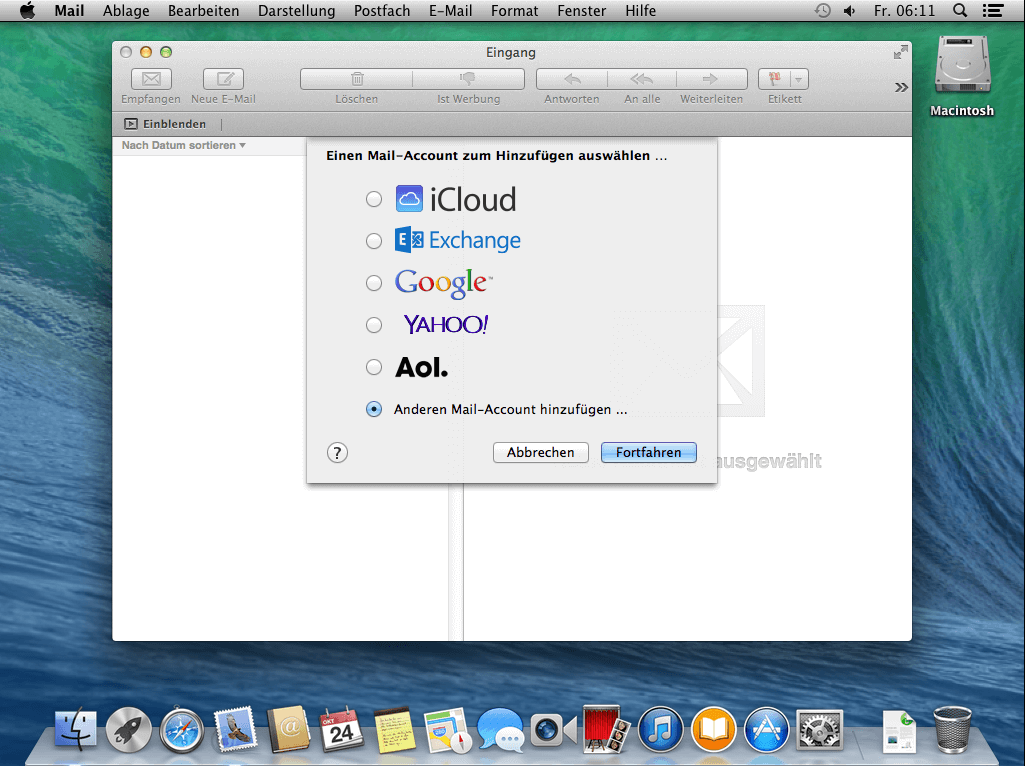Click the An alle reply-all arrows
The height and width of the screenshot is (766, 1025).
click(642, 79)
